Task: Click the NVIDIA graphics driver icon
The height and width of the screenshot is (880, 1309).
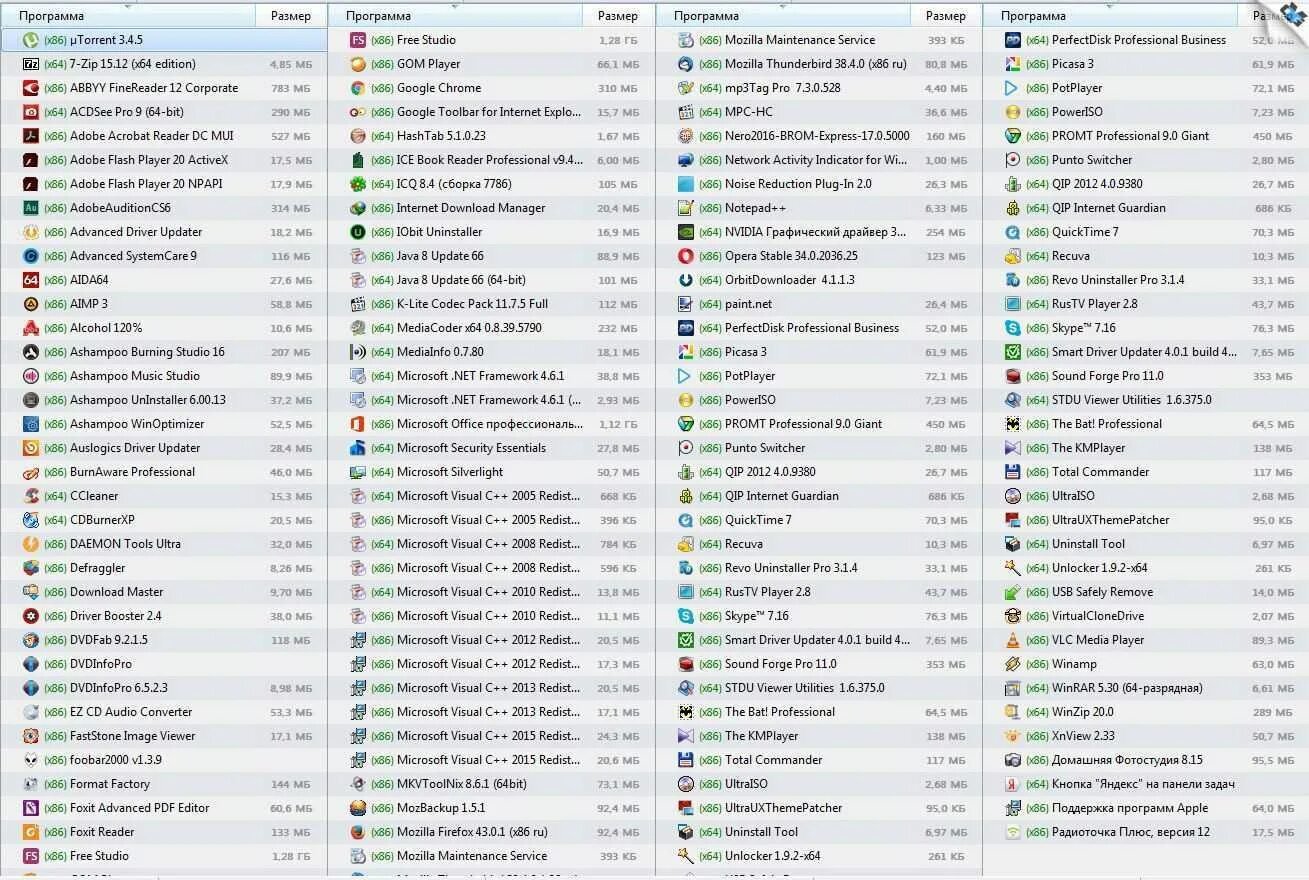Action: point(686,232)
